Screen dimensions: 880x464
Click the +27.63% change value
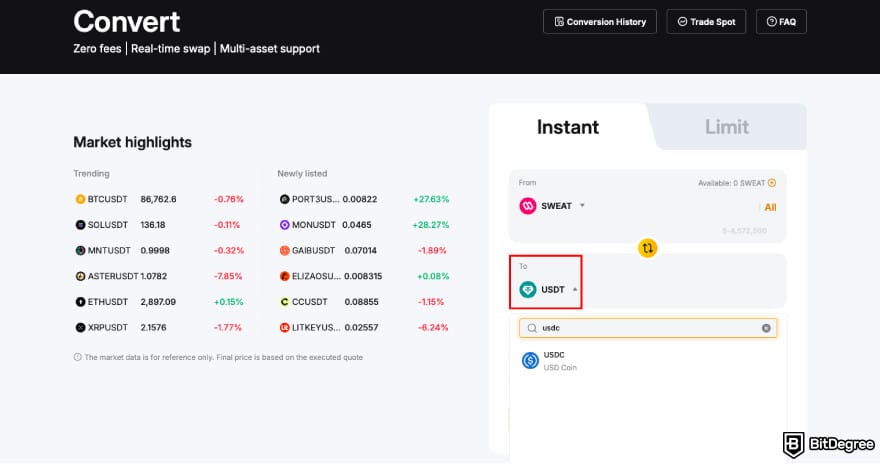coord(431,199)
